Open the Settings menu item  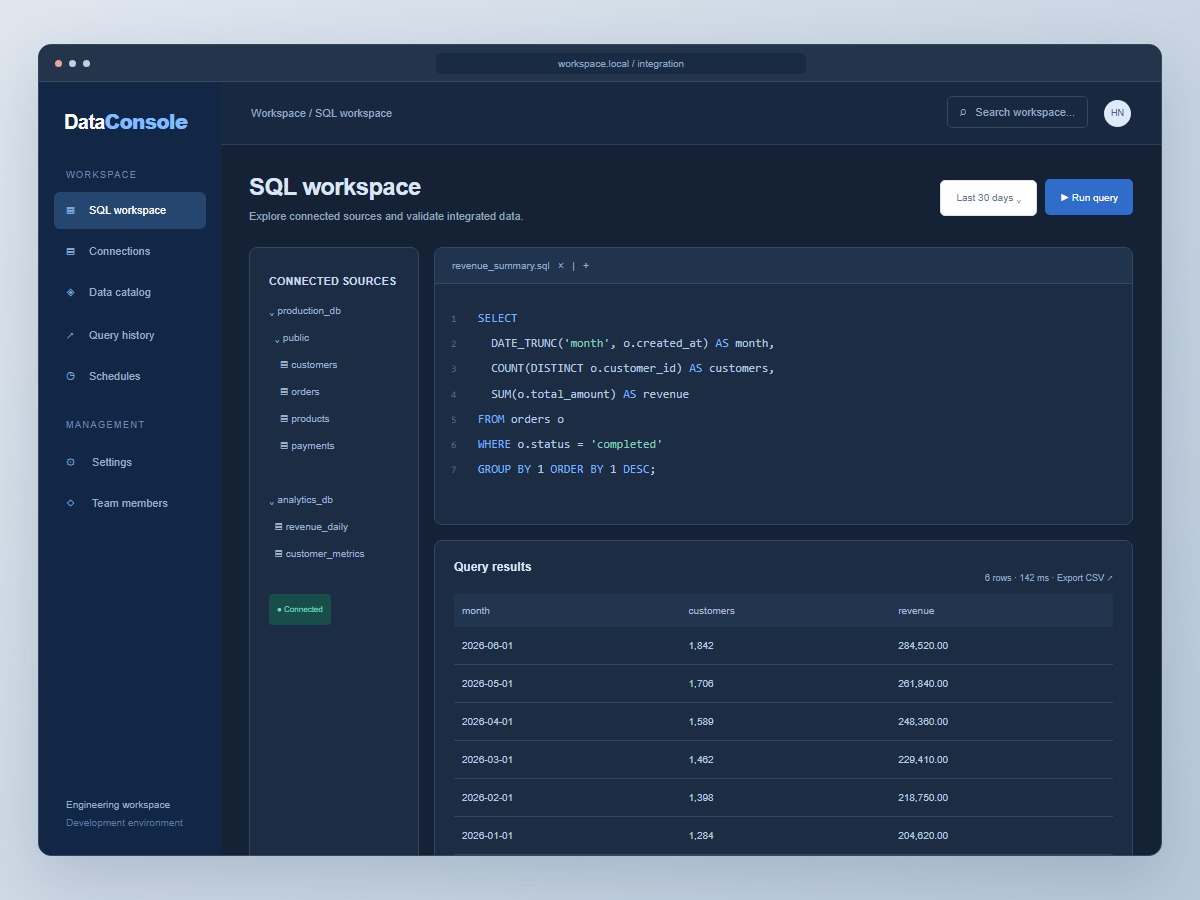(x=130, y=463)
